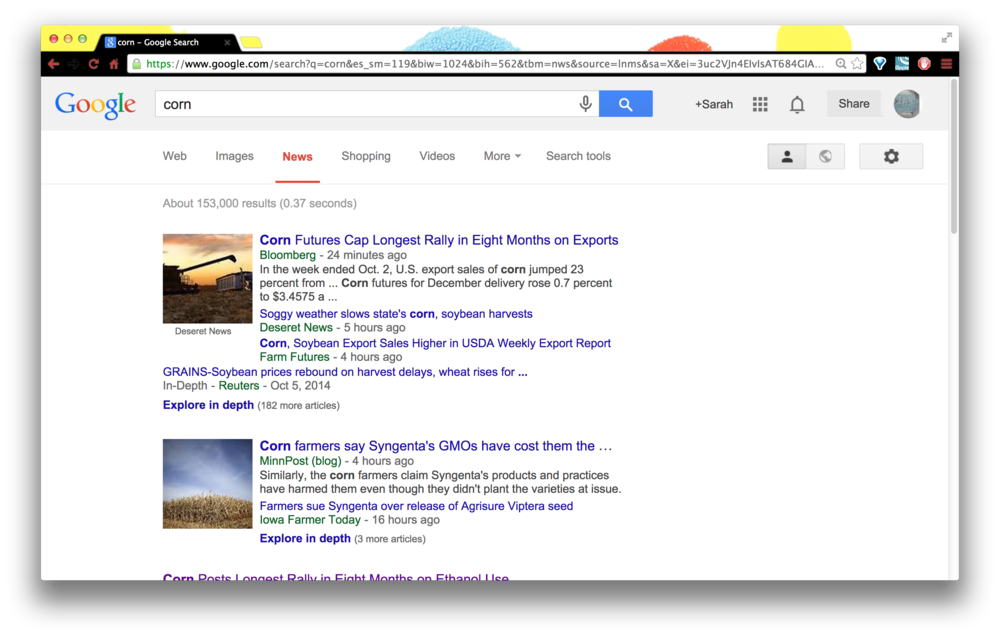This screenshot has width=1000, height=637.
Task: Open the account profile picture
Action: tap(906, 104)
